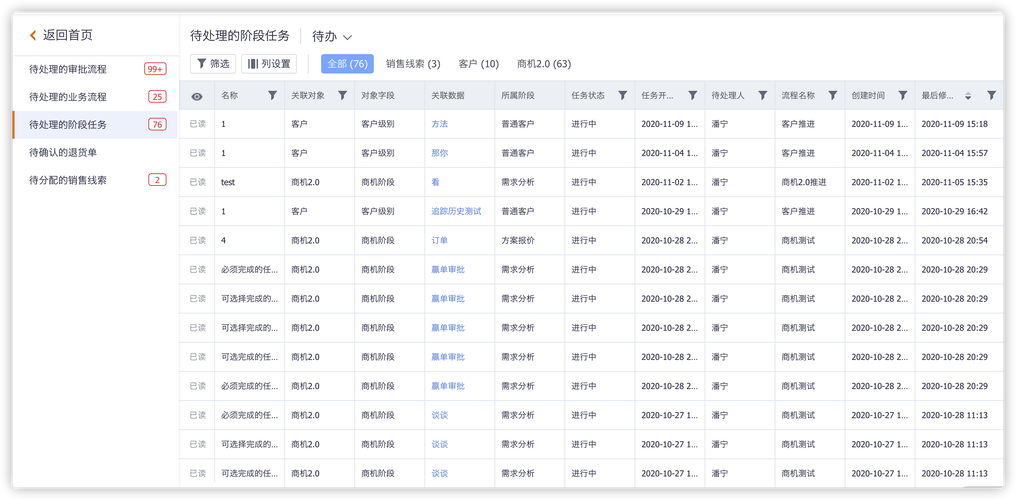Open the filter icon on the 名称 column

click(x=272, y=95)
